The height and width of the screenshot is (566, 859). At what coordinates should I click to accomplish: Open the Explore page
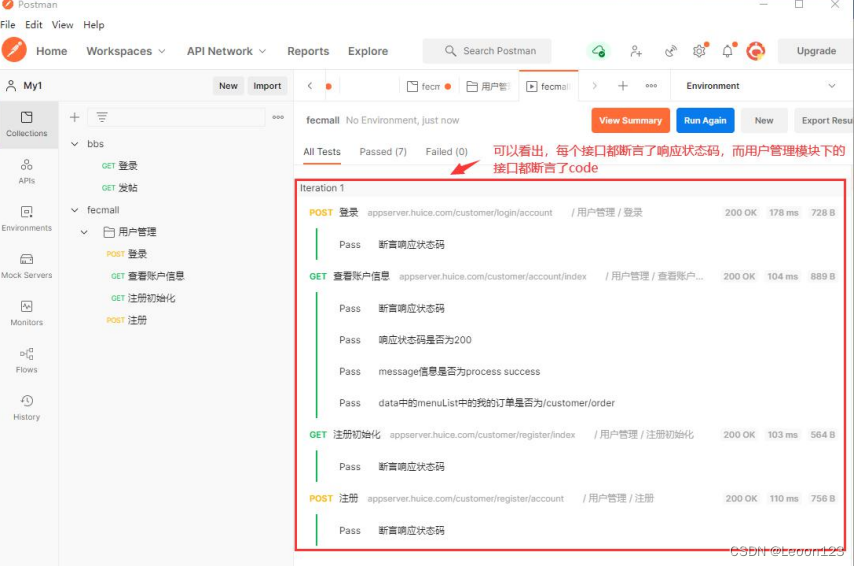click(368, 51)
